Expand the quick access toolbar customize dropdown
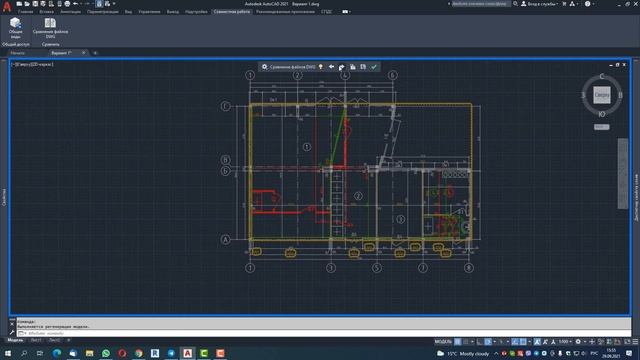This screenshot has width=640, height=360. [x=114, y=4]
